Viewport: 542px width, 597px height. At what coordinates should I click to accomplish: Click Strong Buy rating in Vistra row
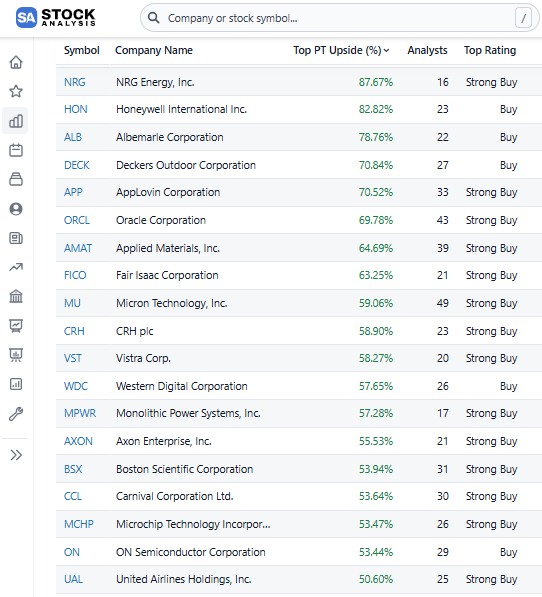[491, 358]
